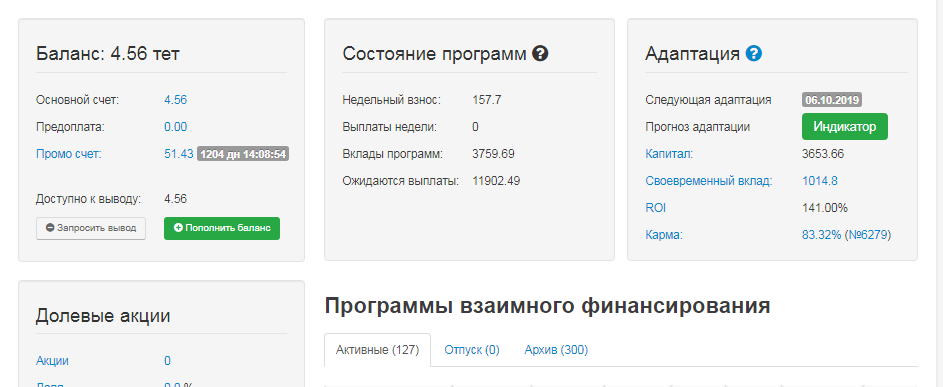Request withdrawal with Запросить вывод button
The image size is (943, 387).
click(91, 228)
